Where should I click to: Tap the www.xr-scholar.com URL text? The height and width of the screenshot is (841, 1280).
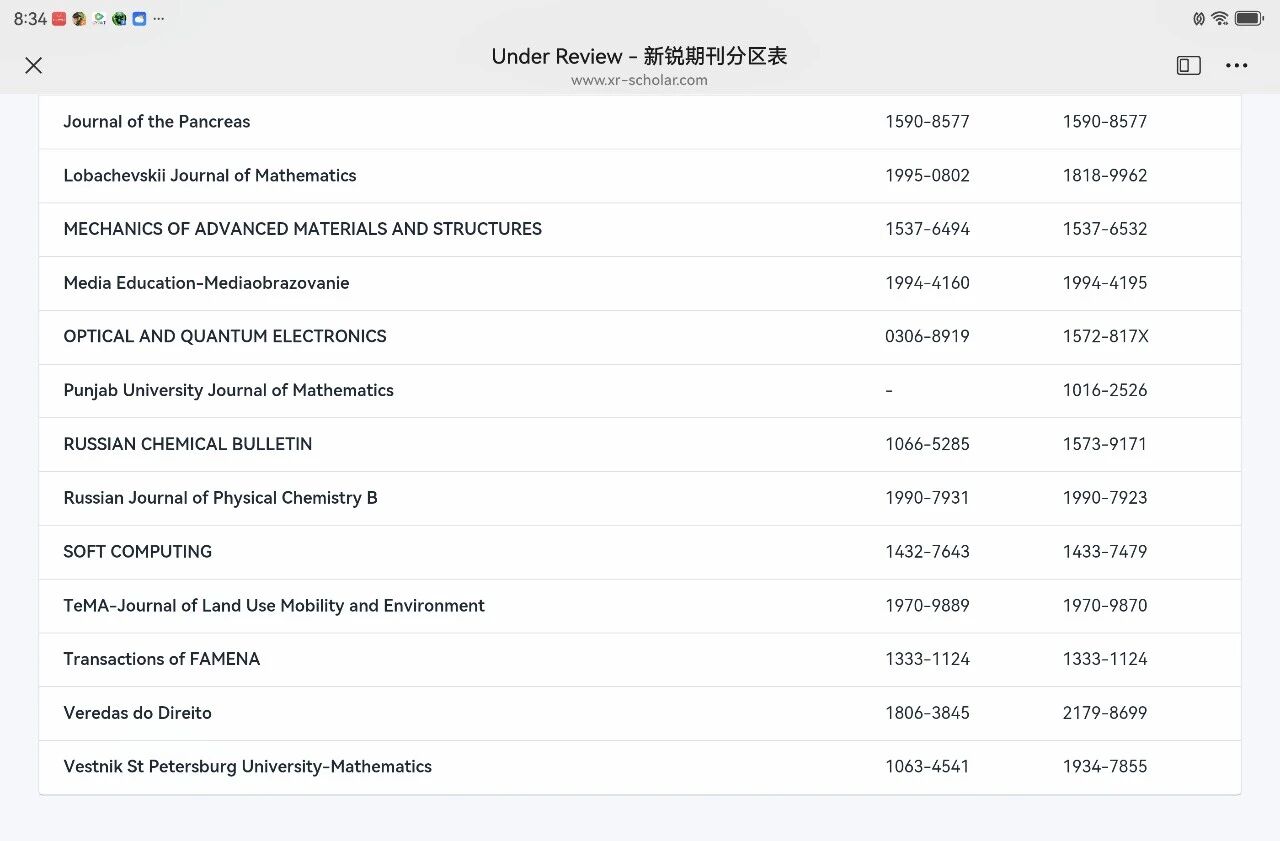pos(639,80)
